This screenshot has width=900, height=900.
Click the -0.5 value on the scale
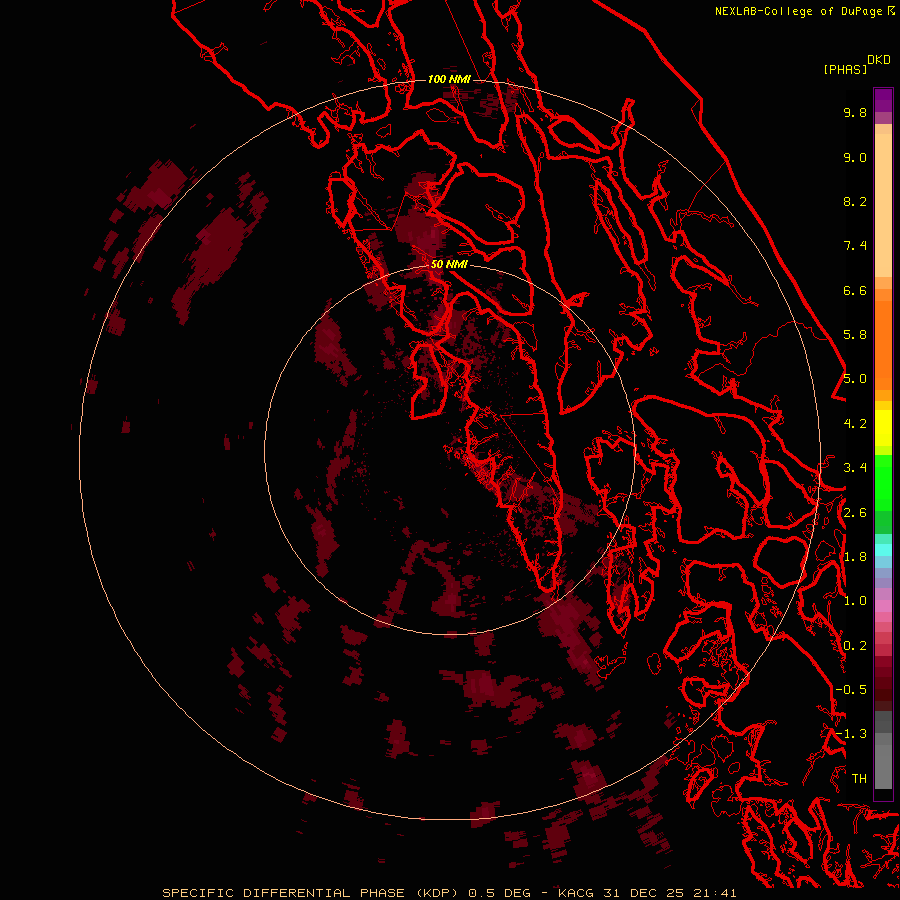click(851, 690)
